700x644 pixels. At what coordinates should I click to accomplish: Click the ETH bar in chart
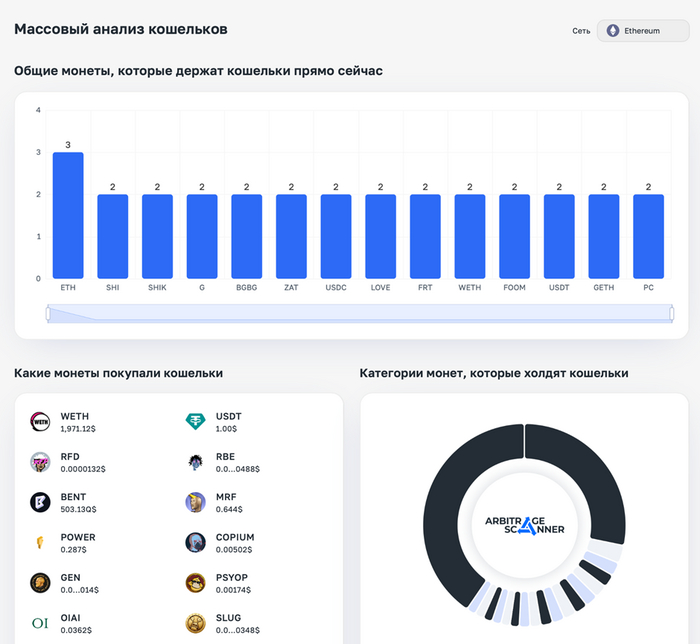(x=68, y=215)
